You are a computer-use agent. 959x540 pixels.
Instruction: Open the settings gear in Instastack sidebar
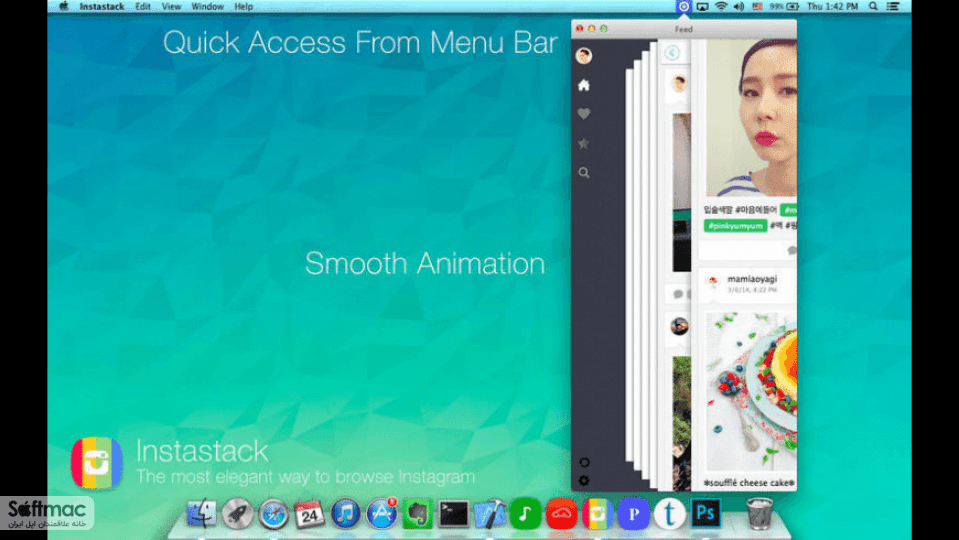click(584, 481)
